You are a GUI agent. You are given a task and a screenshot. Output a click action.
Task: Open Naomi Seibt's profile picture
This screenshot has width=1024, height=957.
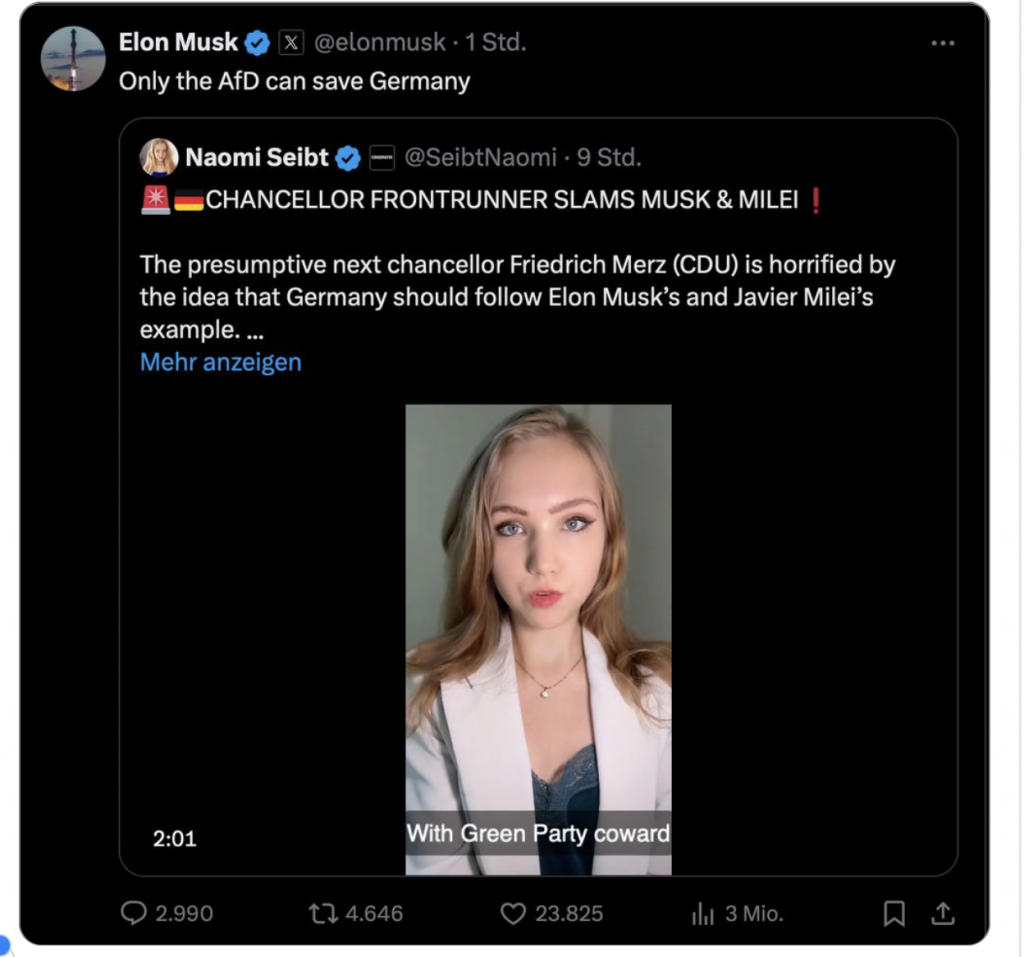click(x=159, y=157)
